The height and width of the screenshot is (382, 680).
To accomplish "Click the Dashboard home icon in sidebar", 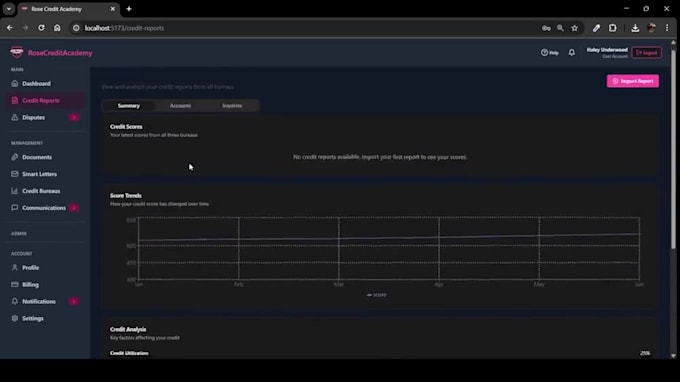I will click(x=15, y=83).
